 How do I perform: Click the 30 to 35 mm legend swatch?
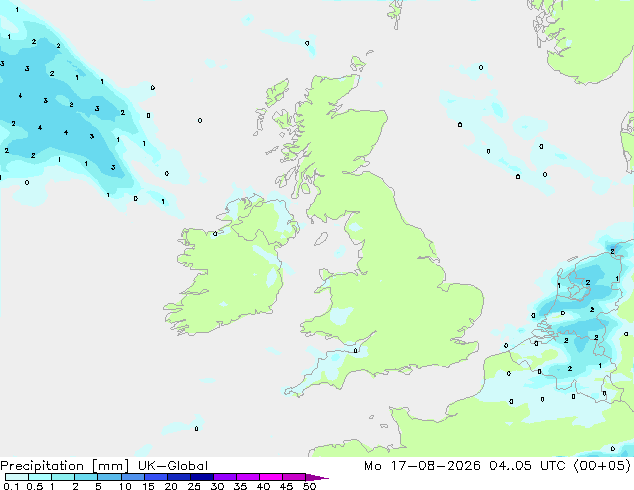(224, 477)
